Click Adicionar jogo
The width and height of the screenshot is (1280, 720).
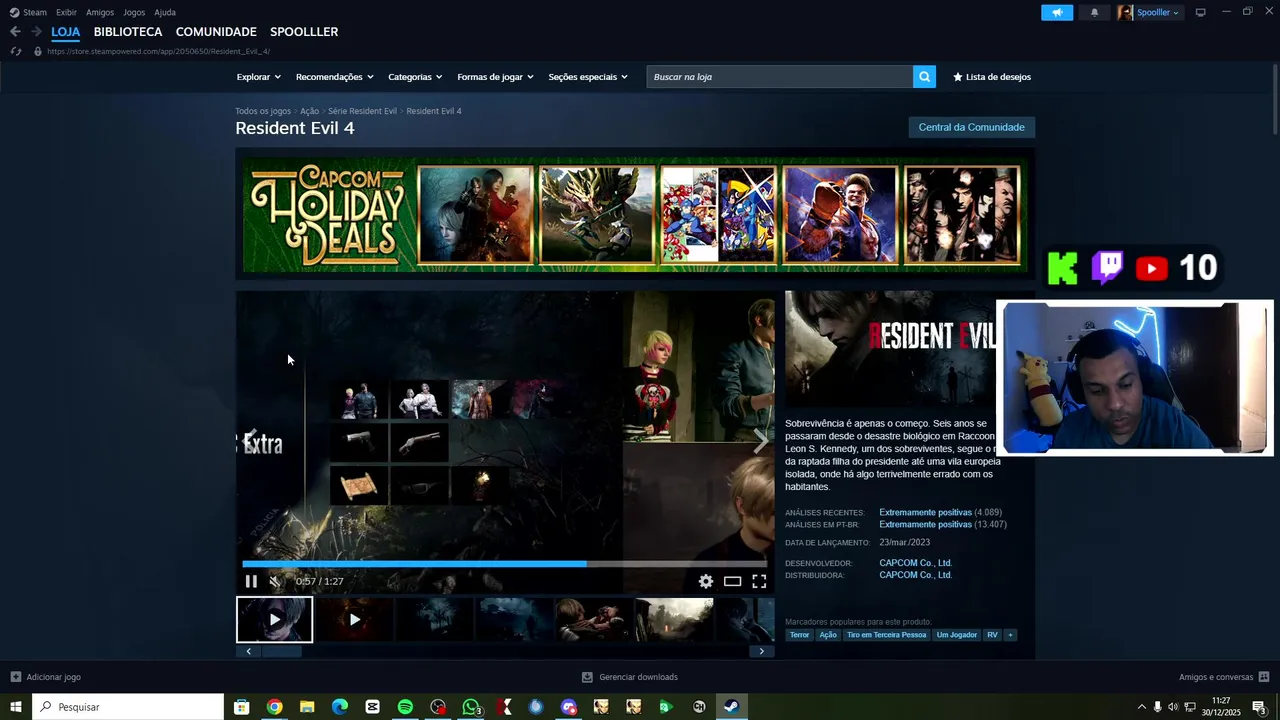pyautogui.click(x=46, y=677)
